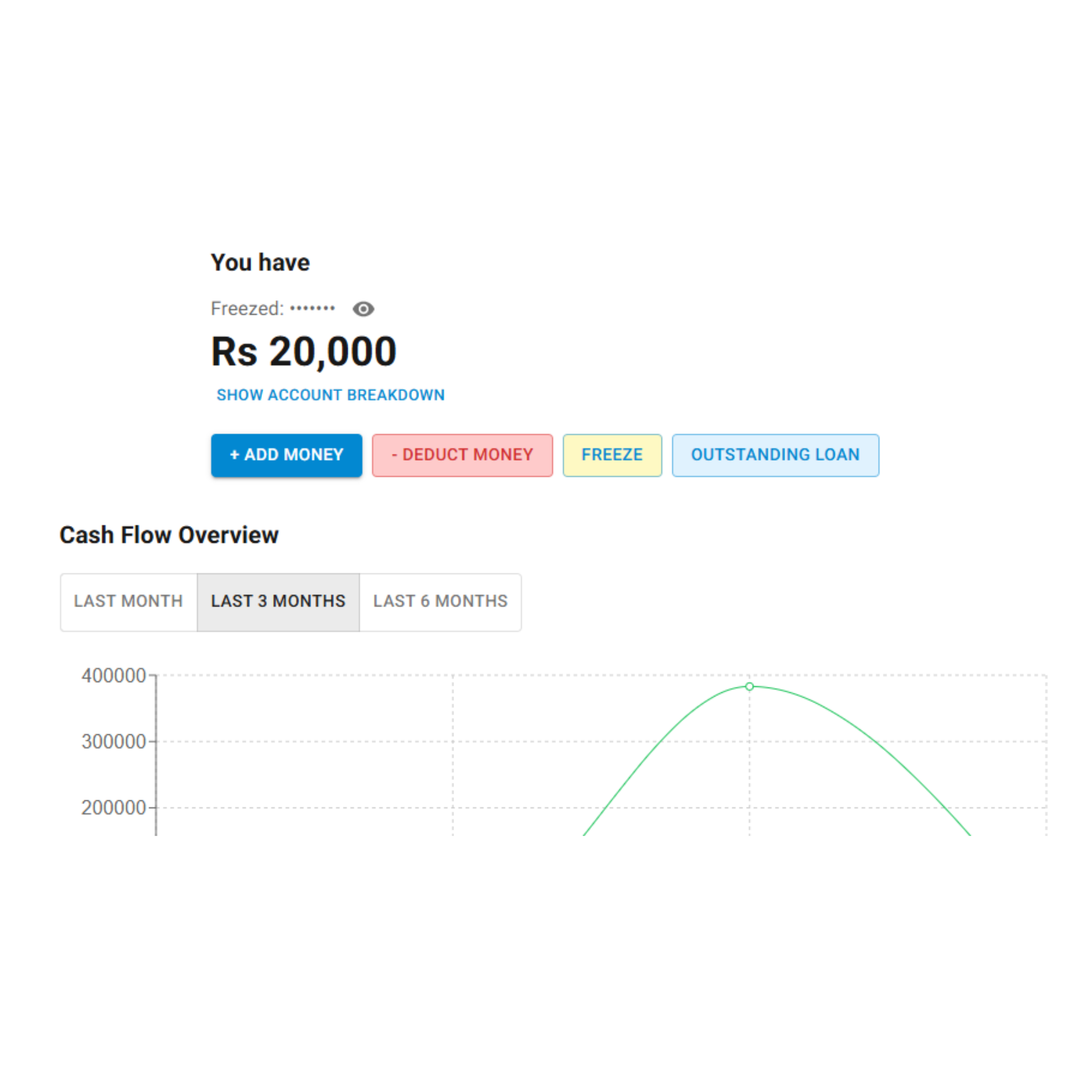Switch to the LAST MONTH tab
The height and width of the screenshot is (1080, 1080).
point(129,601)
